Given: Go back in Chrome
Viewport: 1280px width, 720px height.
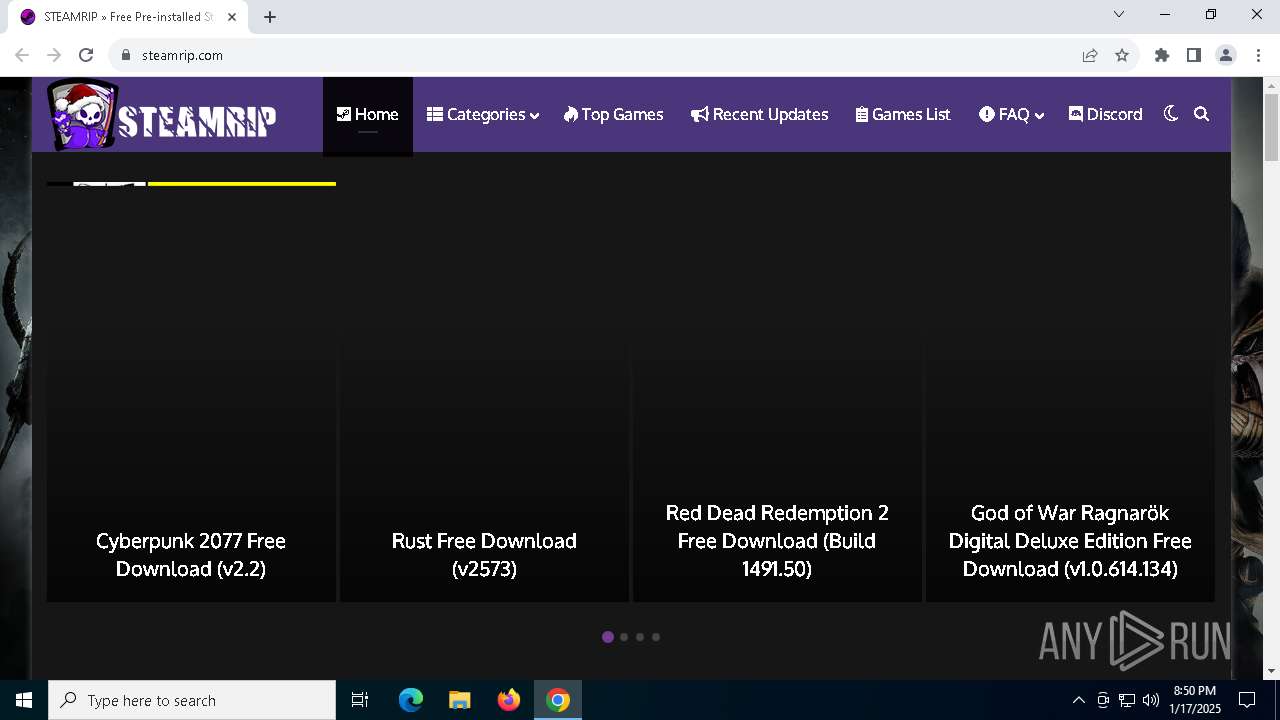Looking at the screenshot, I should (22, 55).
